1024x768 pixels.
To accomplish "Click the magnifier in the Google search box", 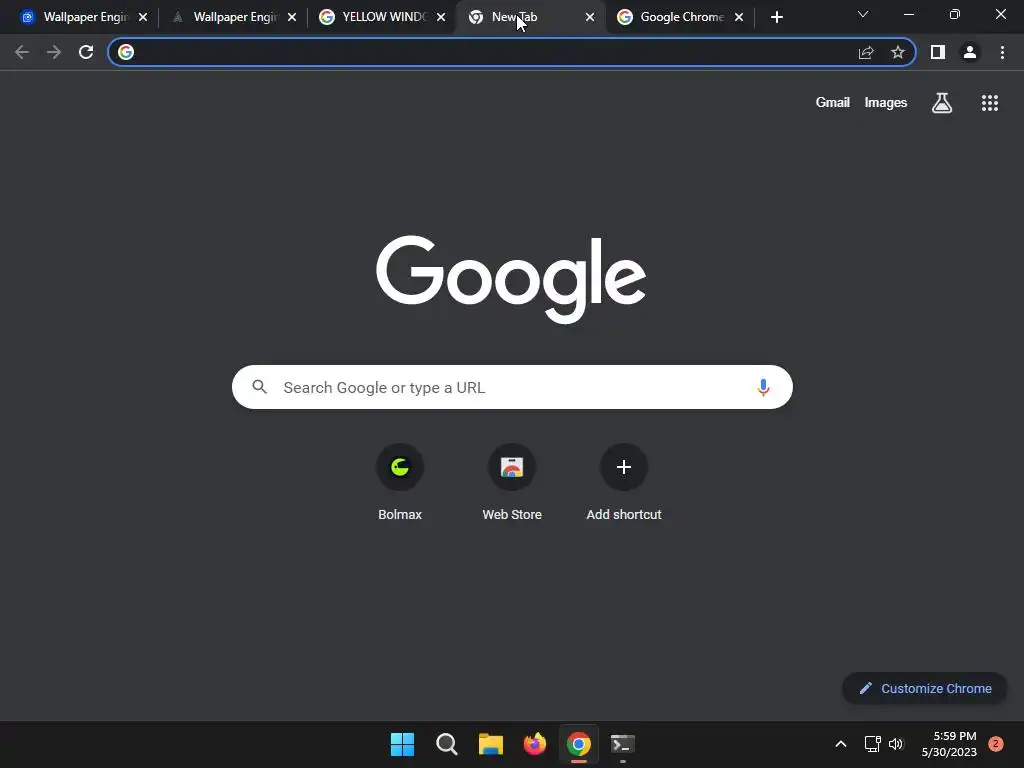I will [x=260, y=387].
